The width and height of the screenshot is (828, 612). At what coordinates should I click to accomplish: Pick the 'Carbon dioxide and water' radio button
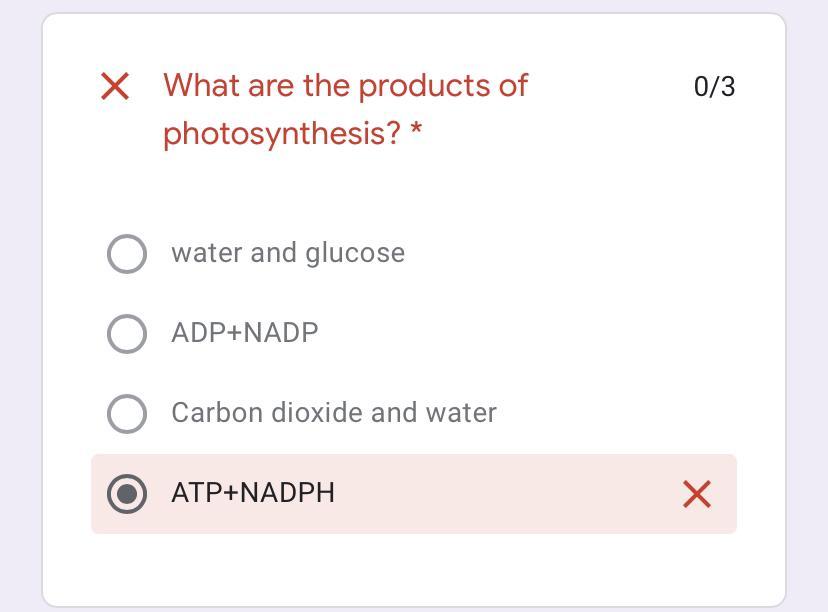(127, 413)
